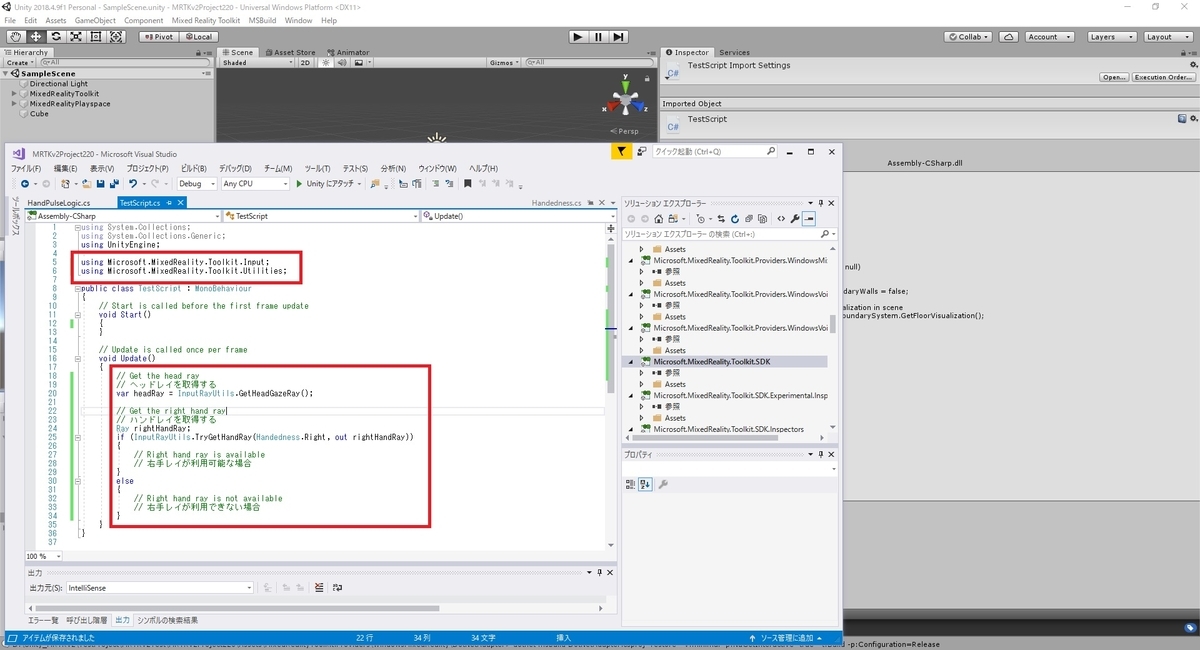Viewport: 1200px width, 650px height.
Task: Select Unity's Hand tool
Action: [x=15, y=37]
